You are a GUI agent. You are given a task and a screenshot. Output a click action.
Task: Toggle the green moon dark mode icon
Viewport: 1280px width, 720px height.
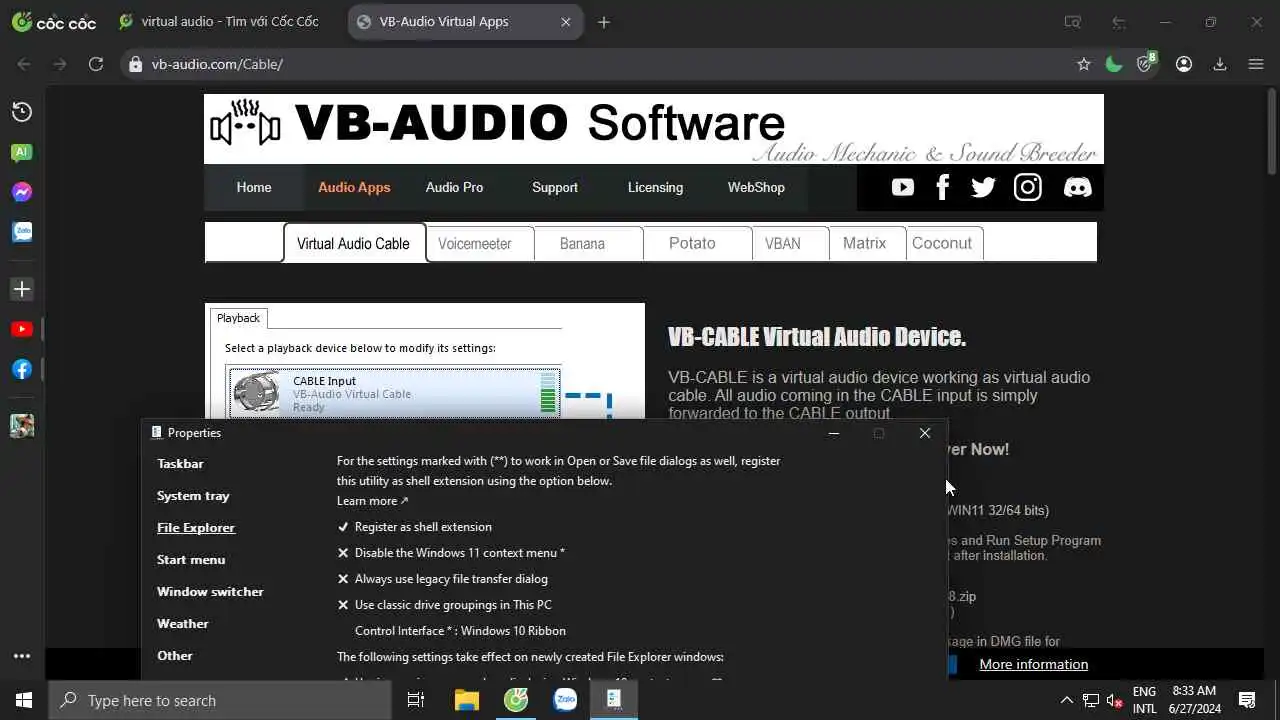pos(1114,64)
